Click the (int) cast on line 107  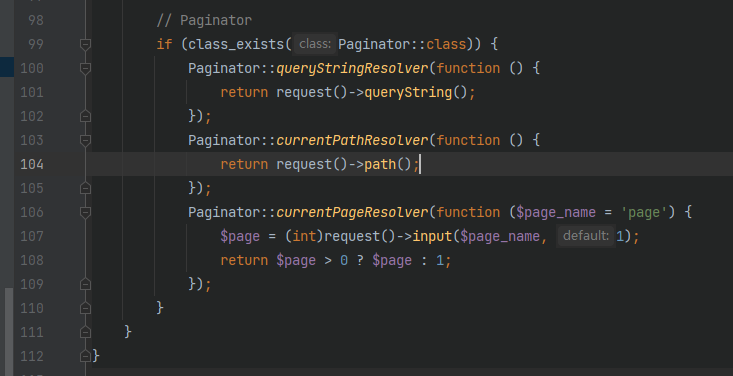(x=304, y=237)
